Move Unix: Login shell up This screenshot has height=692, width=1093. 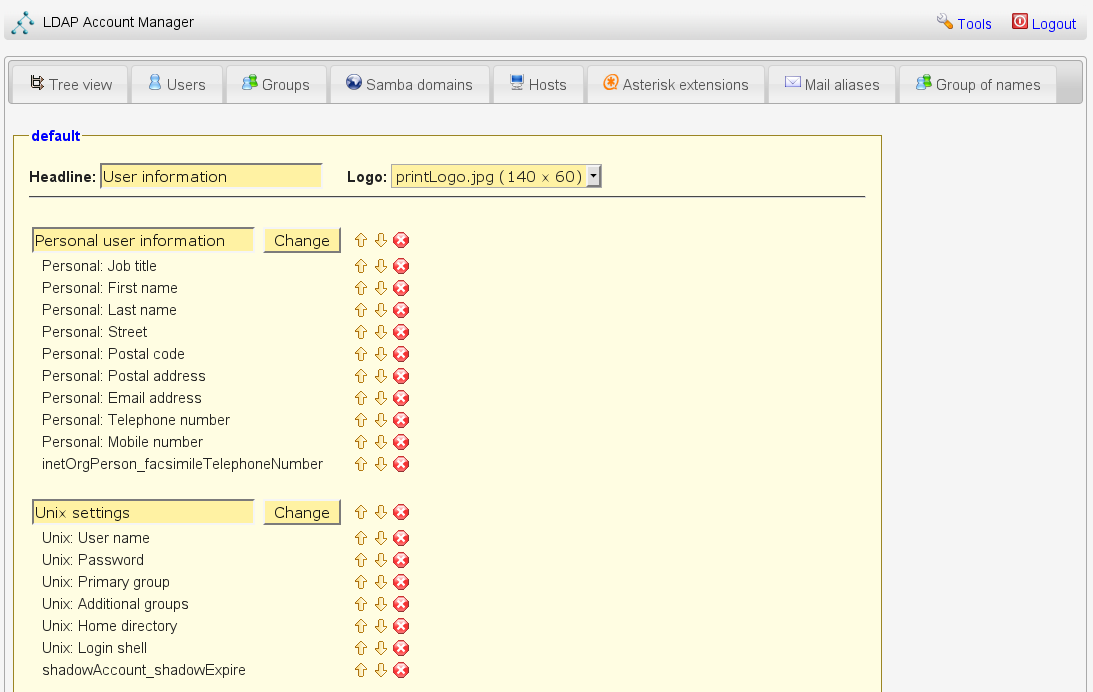pyautogui.click(x=360, y=648)
